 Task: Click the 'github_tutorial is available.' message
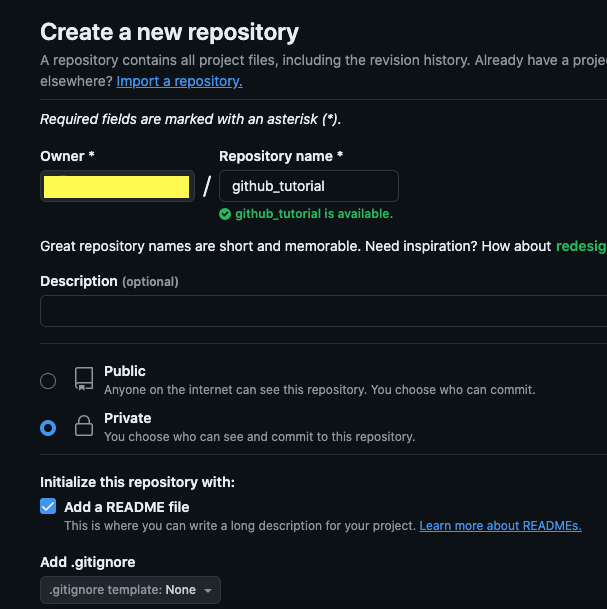pos(314,214)
